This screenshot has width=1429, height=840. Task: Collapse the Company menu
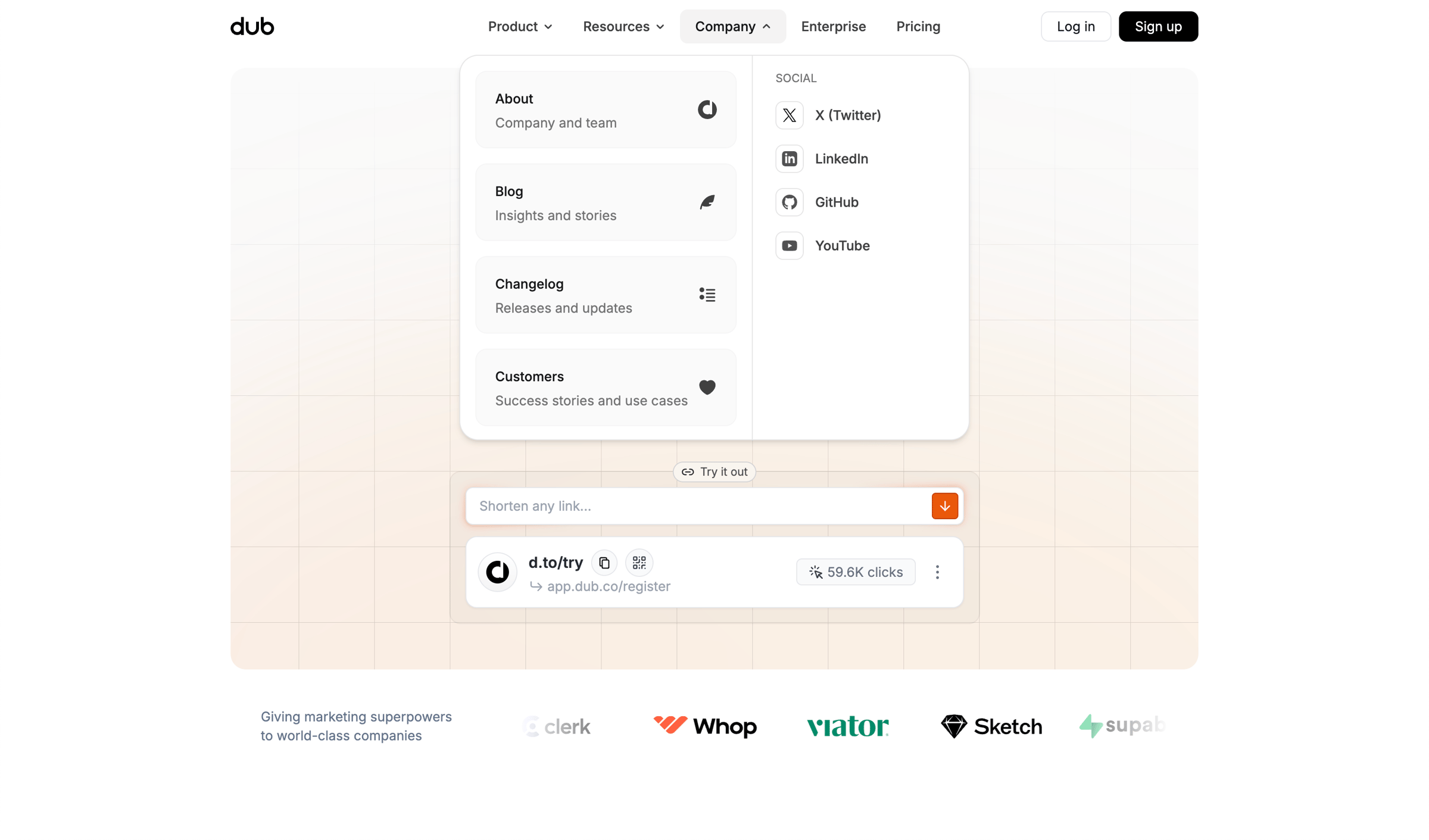pos(732,26)
